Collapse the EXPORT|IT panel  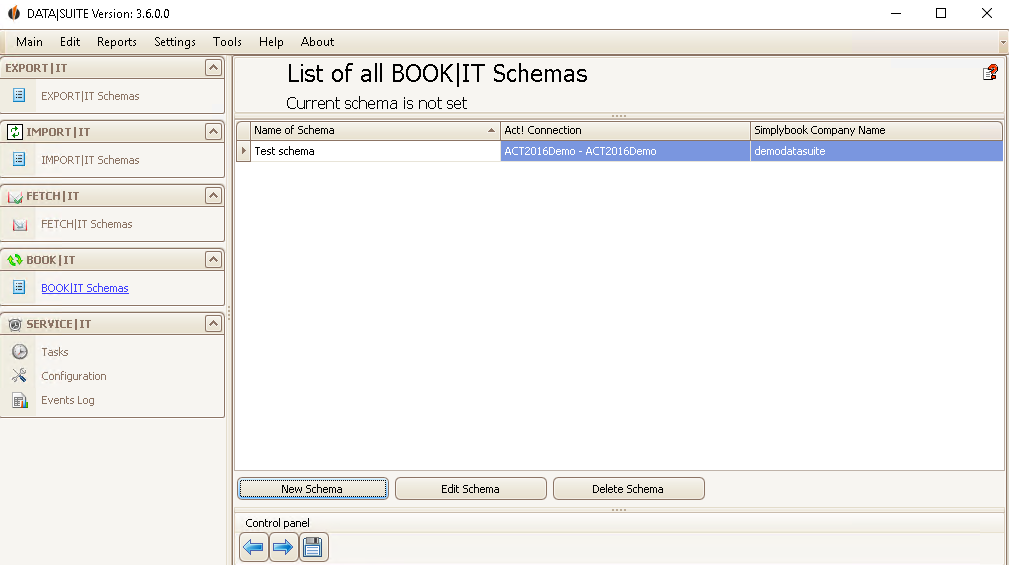pos(213,68)
